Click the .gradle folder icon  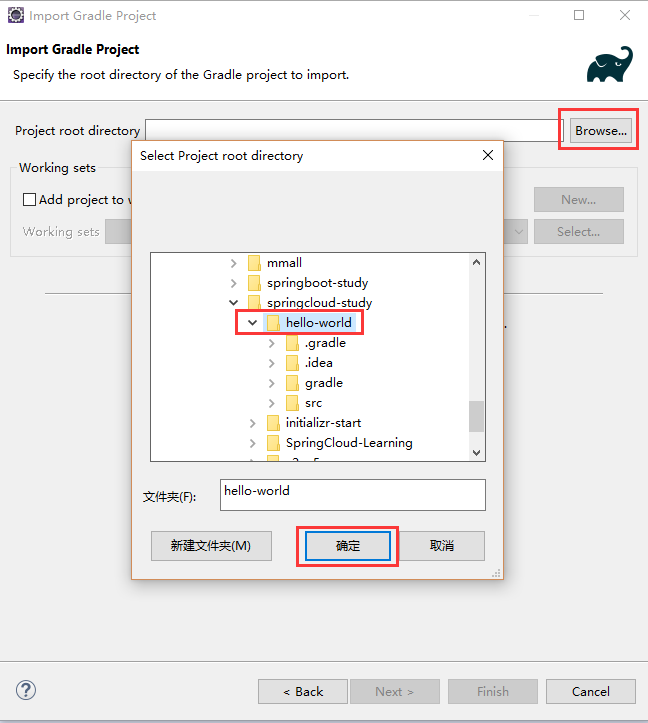point(292,343)
